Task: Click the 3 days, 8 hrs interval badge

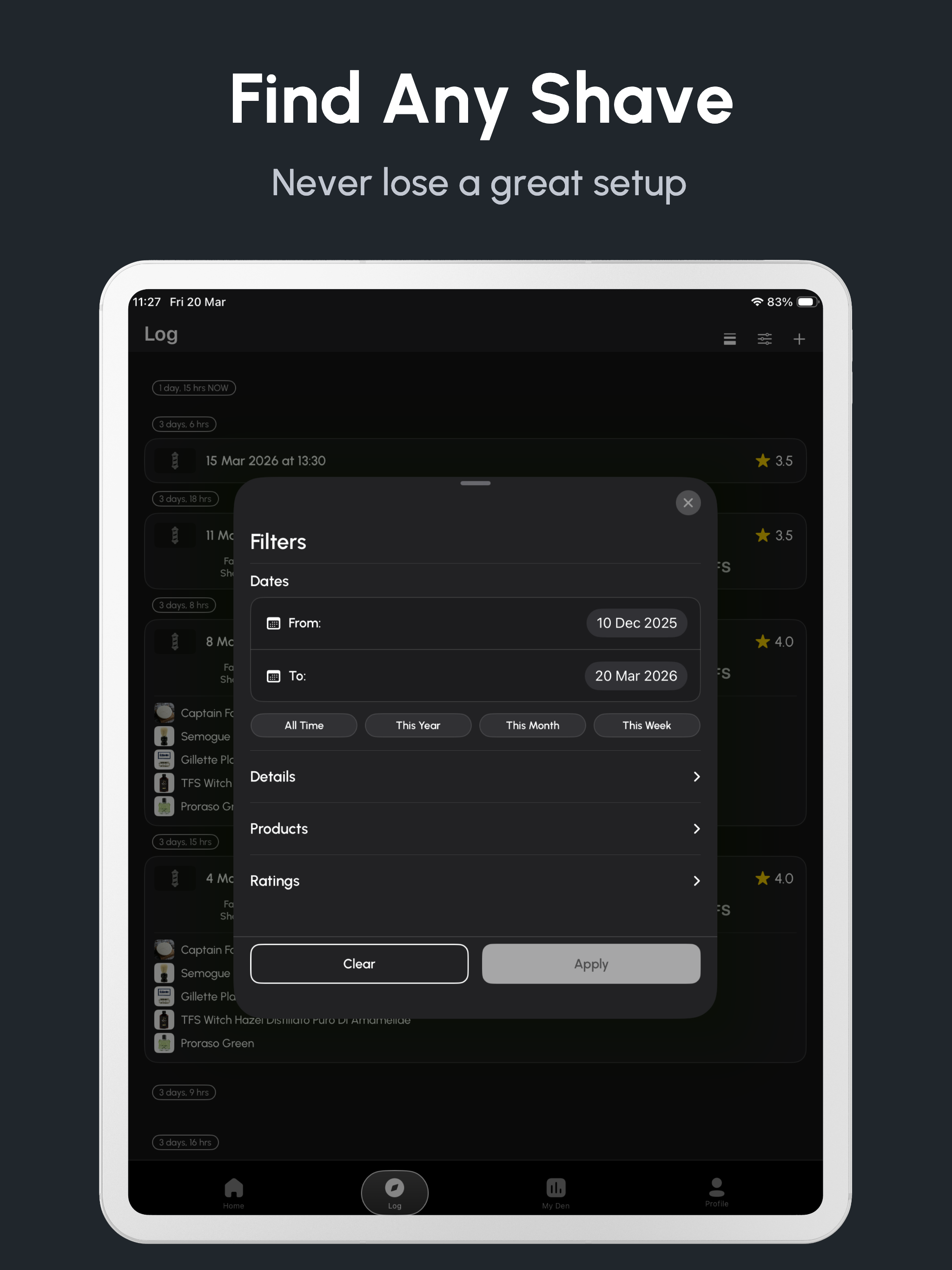Action: (184, 605)
